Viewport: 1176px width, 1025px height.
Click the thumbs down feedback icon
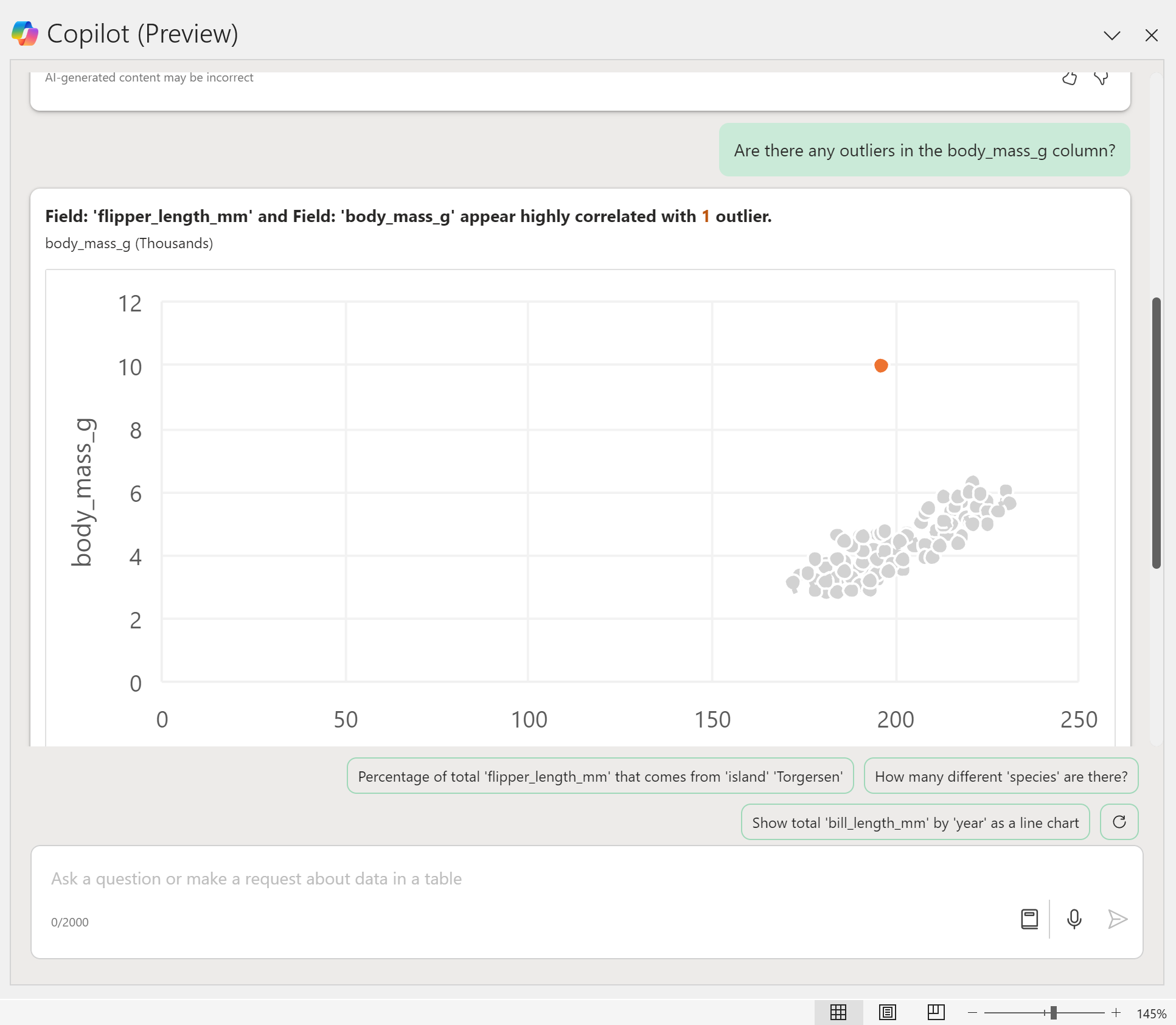pos(1101,78)
